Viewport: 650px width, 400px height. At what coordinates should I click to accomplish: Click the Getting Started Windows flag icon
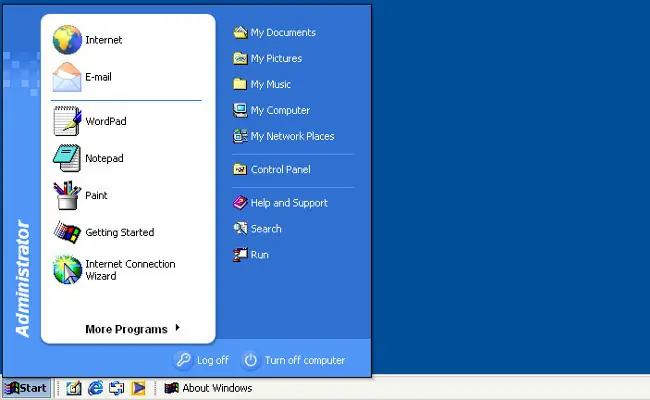(x=67, y=232)
